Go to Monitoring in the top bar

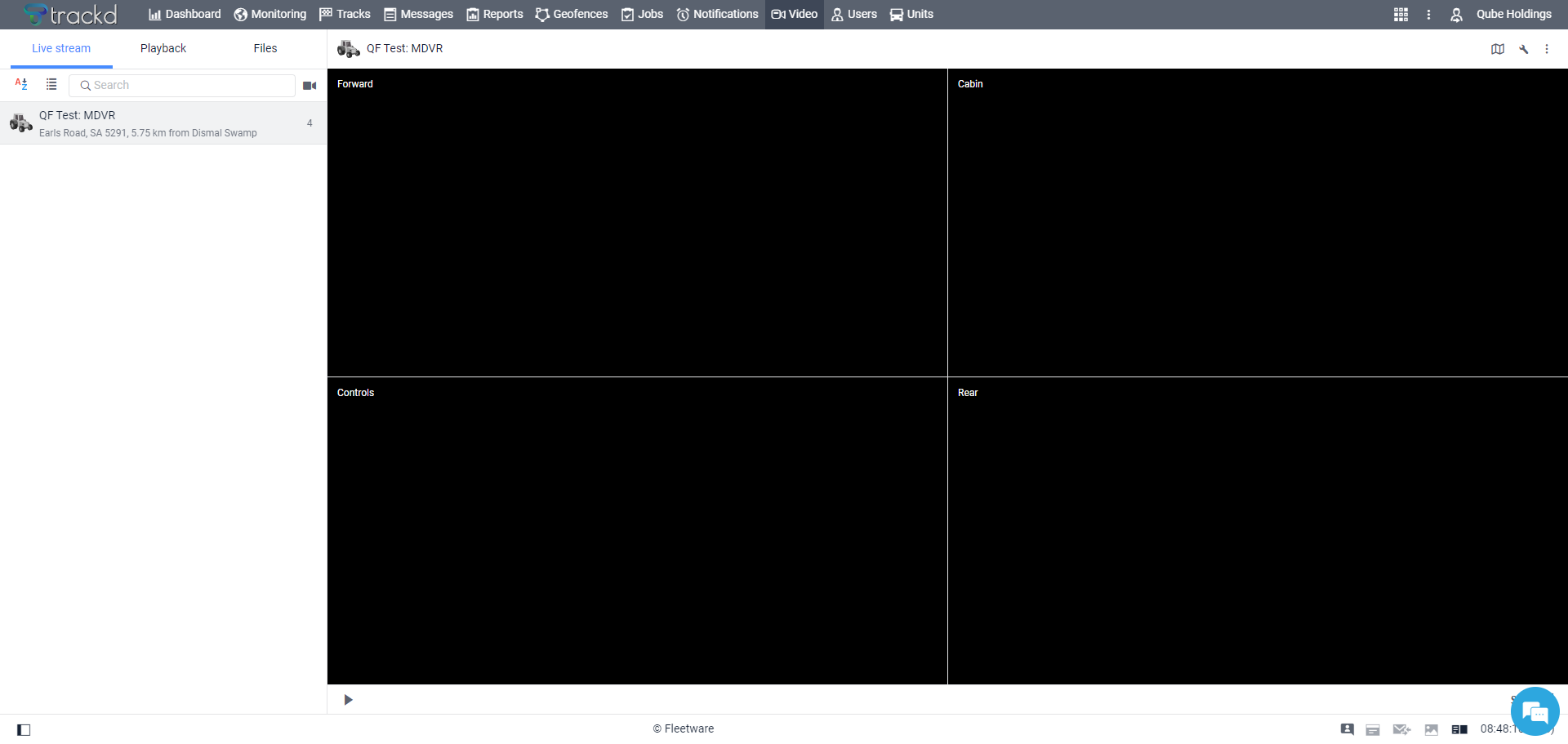pyautogui.click(x=270, y=14)
